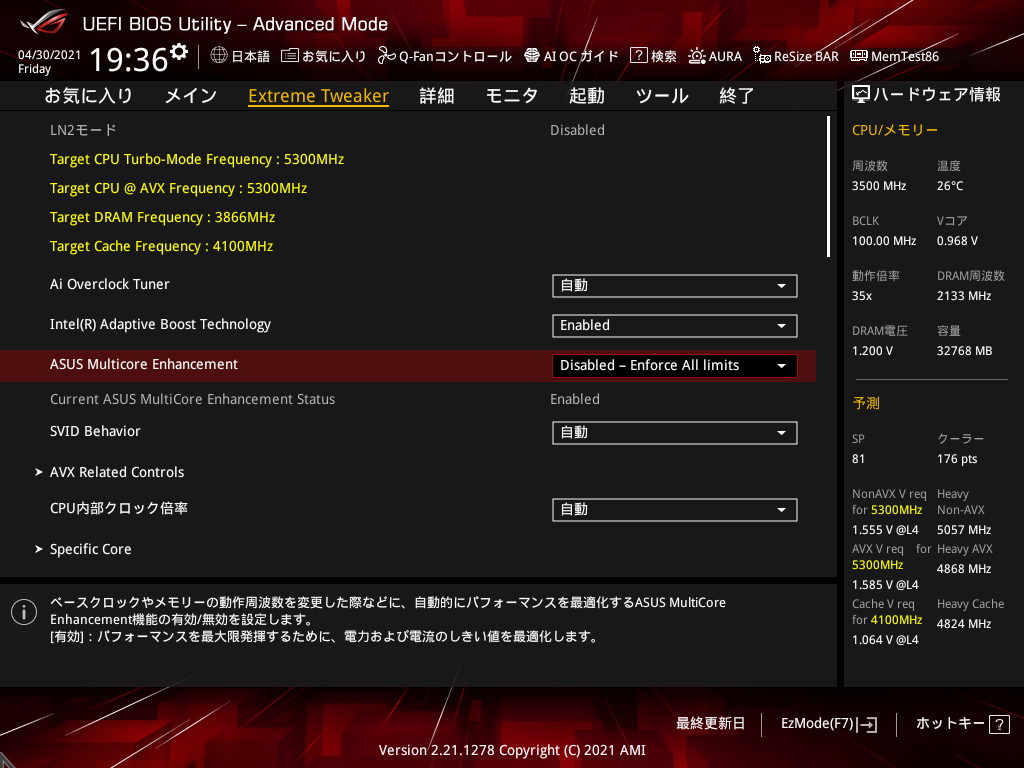Open ホットキー help
1024x768 pixels.
pyautogui.click(x=963, y=724)
